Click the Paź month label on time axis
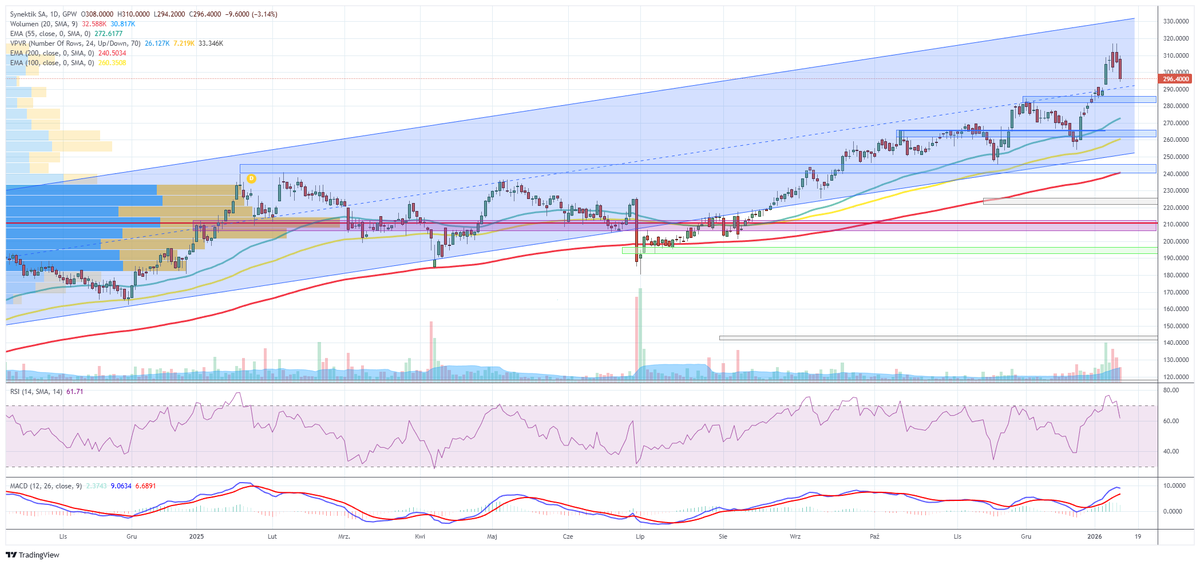 [x=874, y=537]
